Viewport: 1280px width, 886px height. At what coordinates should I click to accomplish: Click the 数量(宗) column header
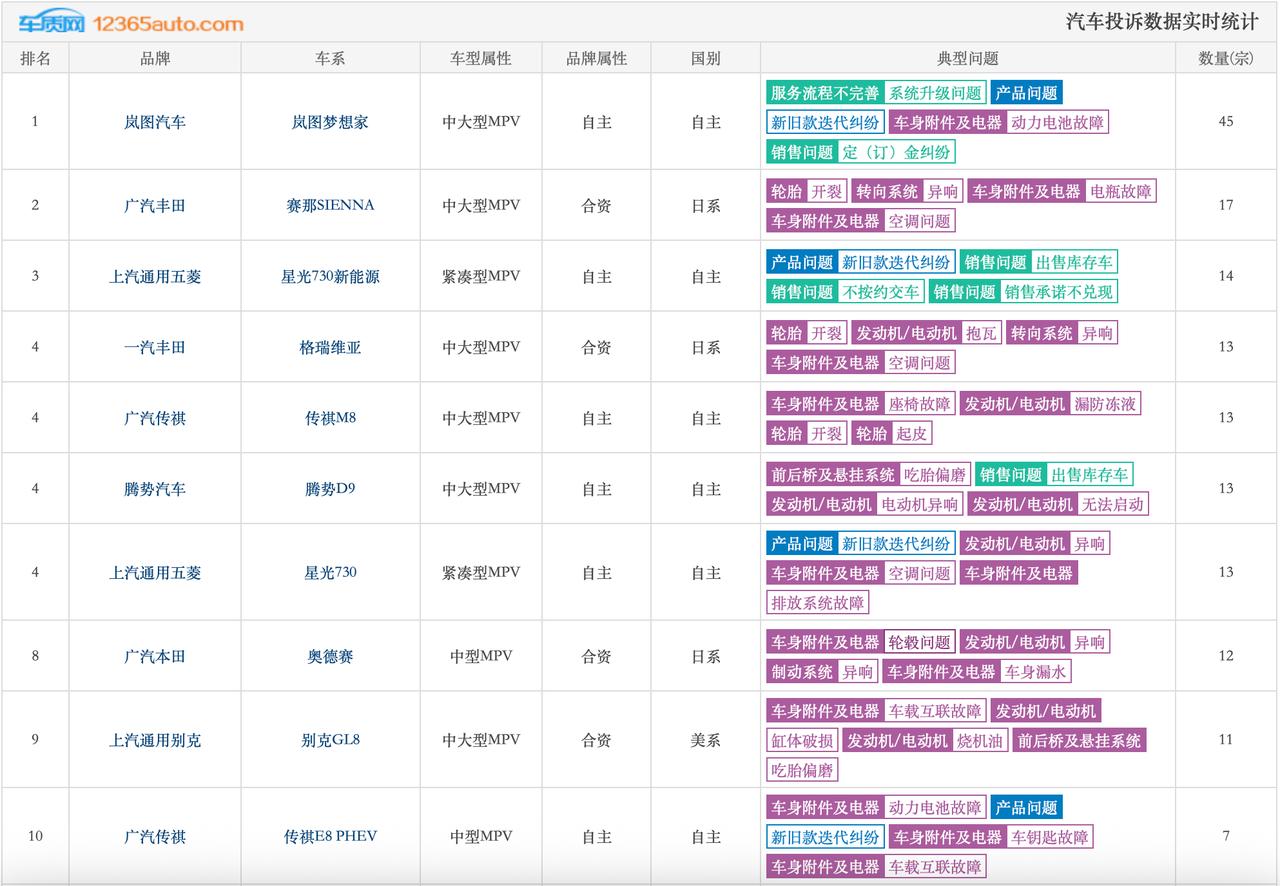pyautogui.click(x=1226, y=58)
